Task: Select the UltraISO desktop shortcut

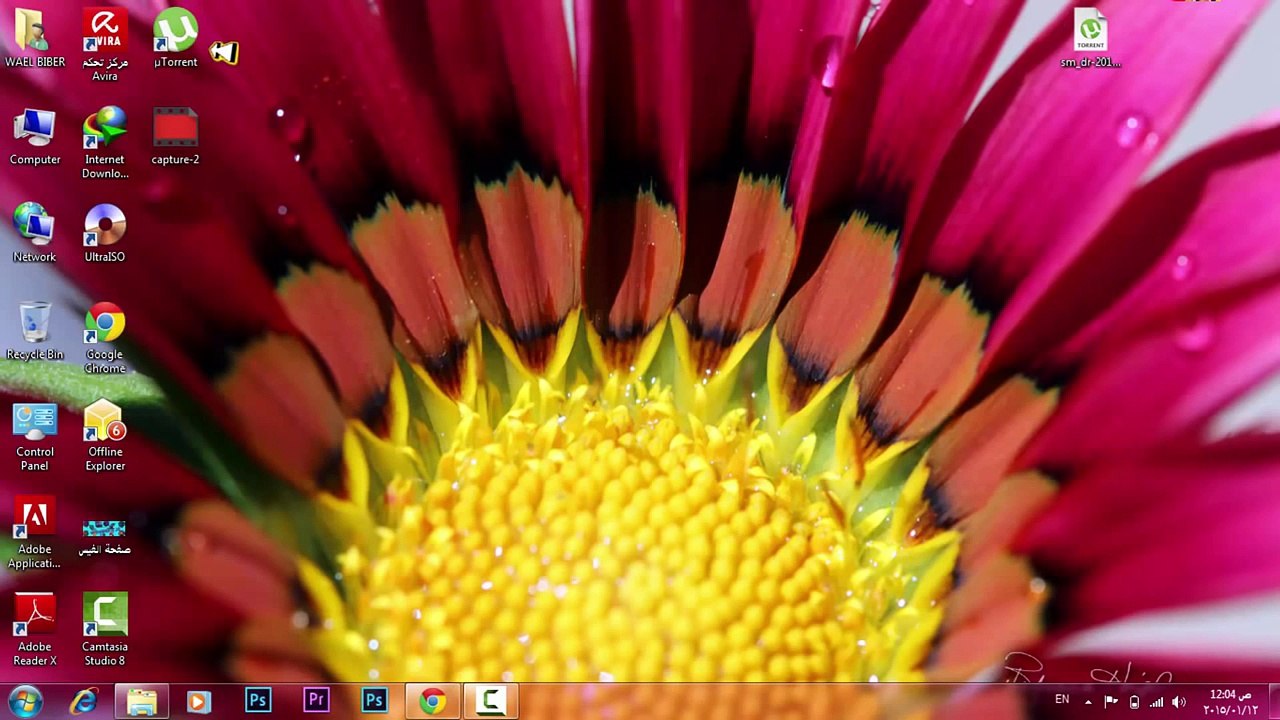Action: coord(105,233)
